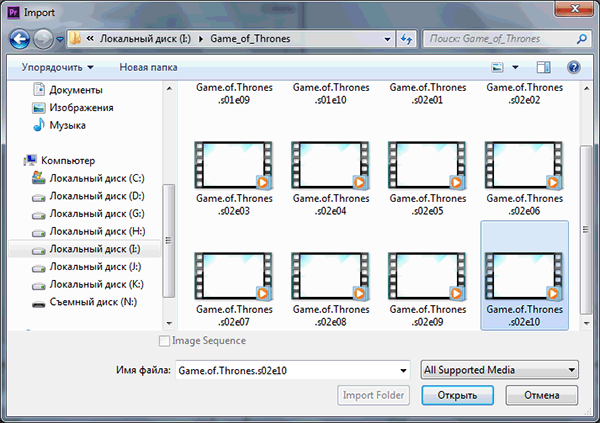
Task: Click the Game.of.Thrones.s02e02 file label
Action: [525, 94]
